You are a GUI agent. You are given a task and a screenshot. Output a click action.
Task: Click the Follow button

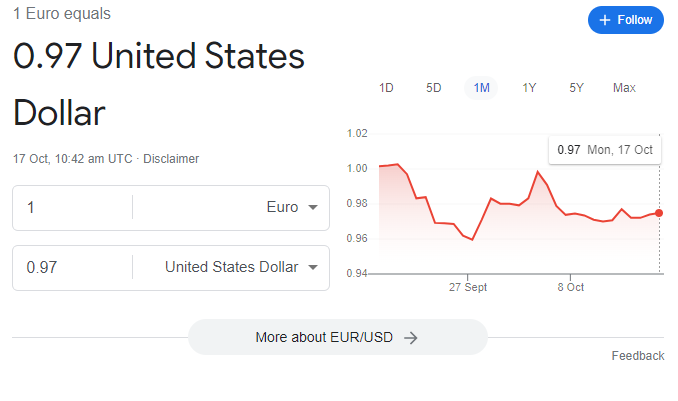tap(625, 20)
